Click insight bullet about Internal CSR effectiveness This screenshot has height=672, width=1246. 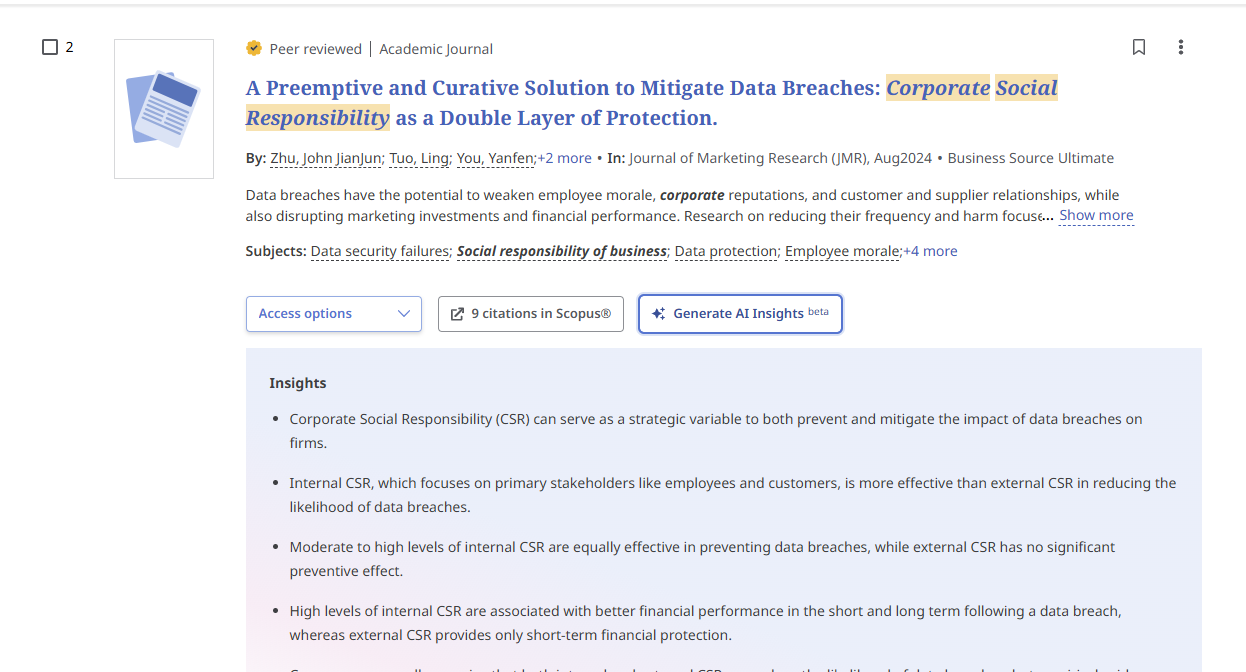[732, 495]
